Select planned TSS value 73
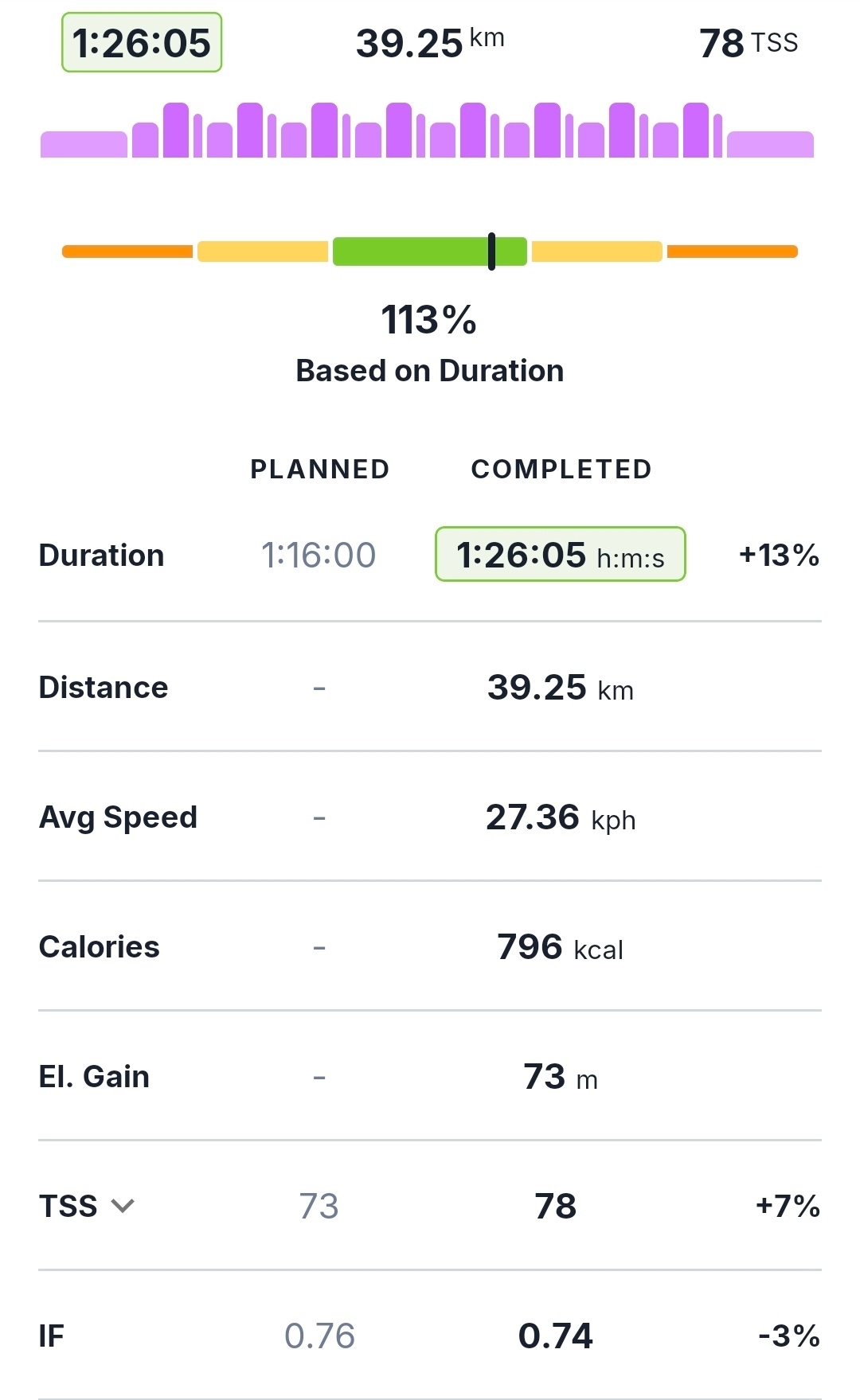This screenshot has height=1400, width=860. 319,1206
